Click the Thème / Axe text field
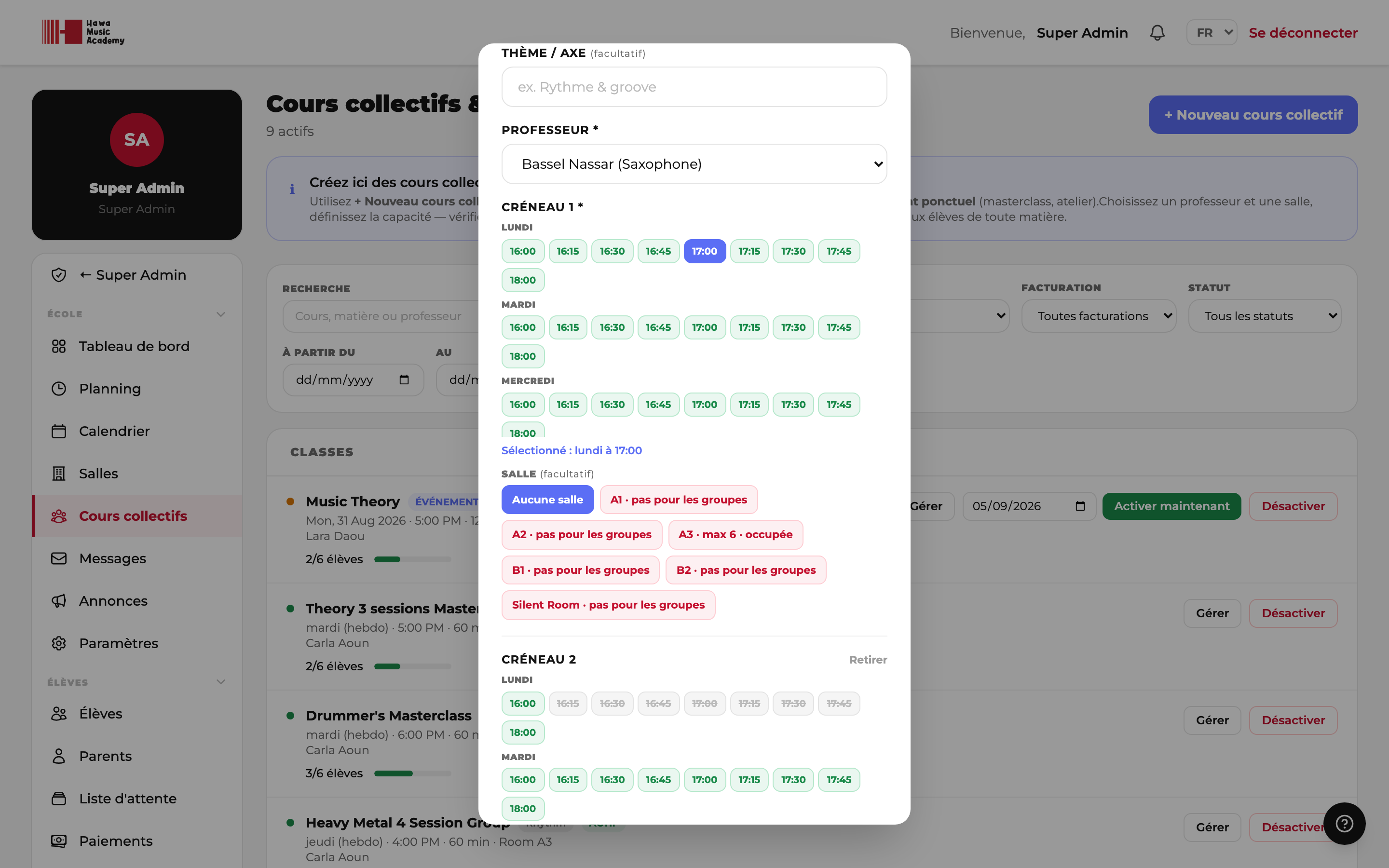The width and height of the screenshot is (1389, 868). [694, 87]
